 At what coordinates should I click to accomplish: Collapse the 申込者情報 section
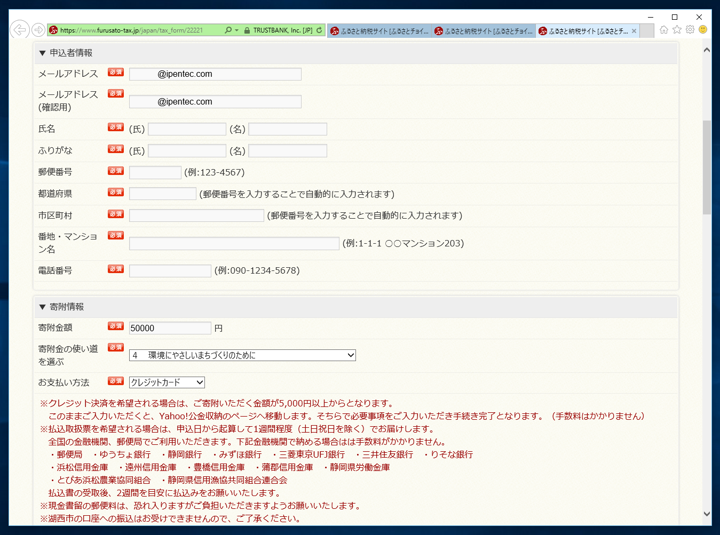coord(42,53)
